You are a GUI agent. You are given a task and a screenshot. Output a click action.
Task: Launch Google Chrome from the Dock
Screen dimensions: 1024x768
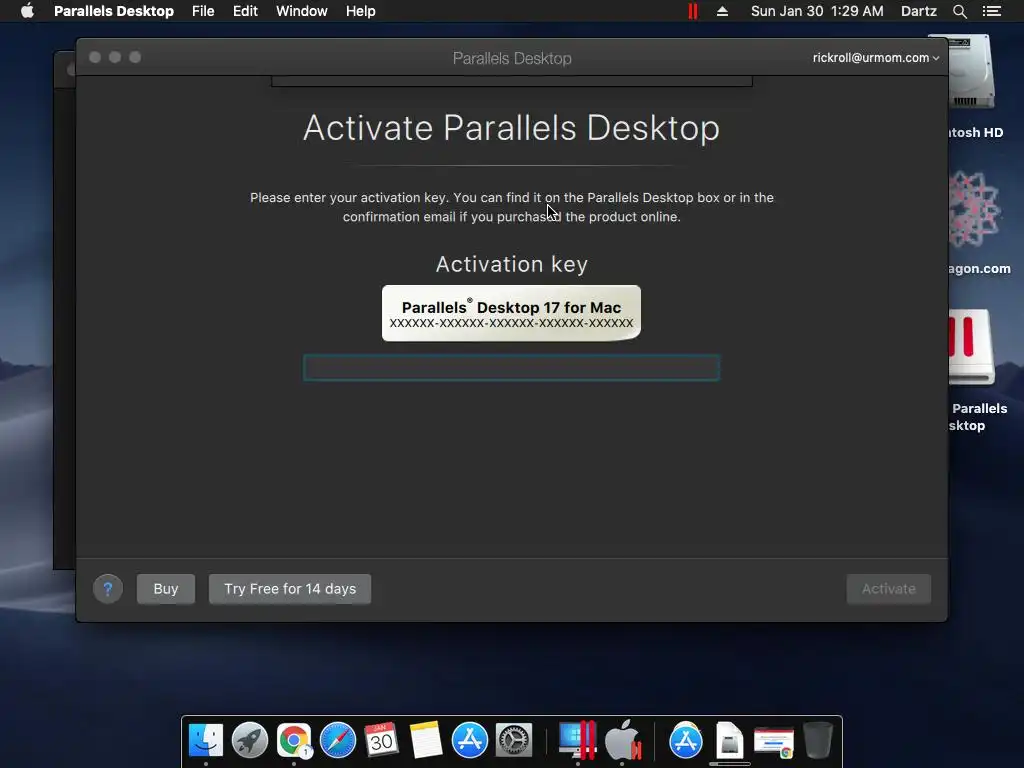(x=294, y=740)
